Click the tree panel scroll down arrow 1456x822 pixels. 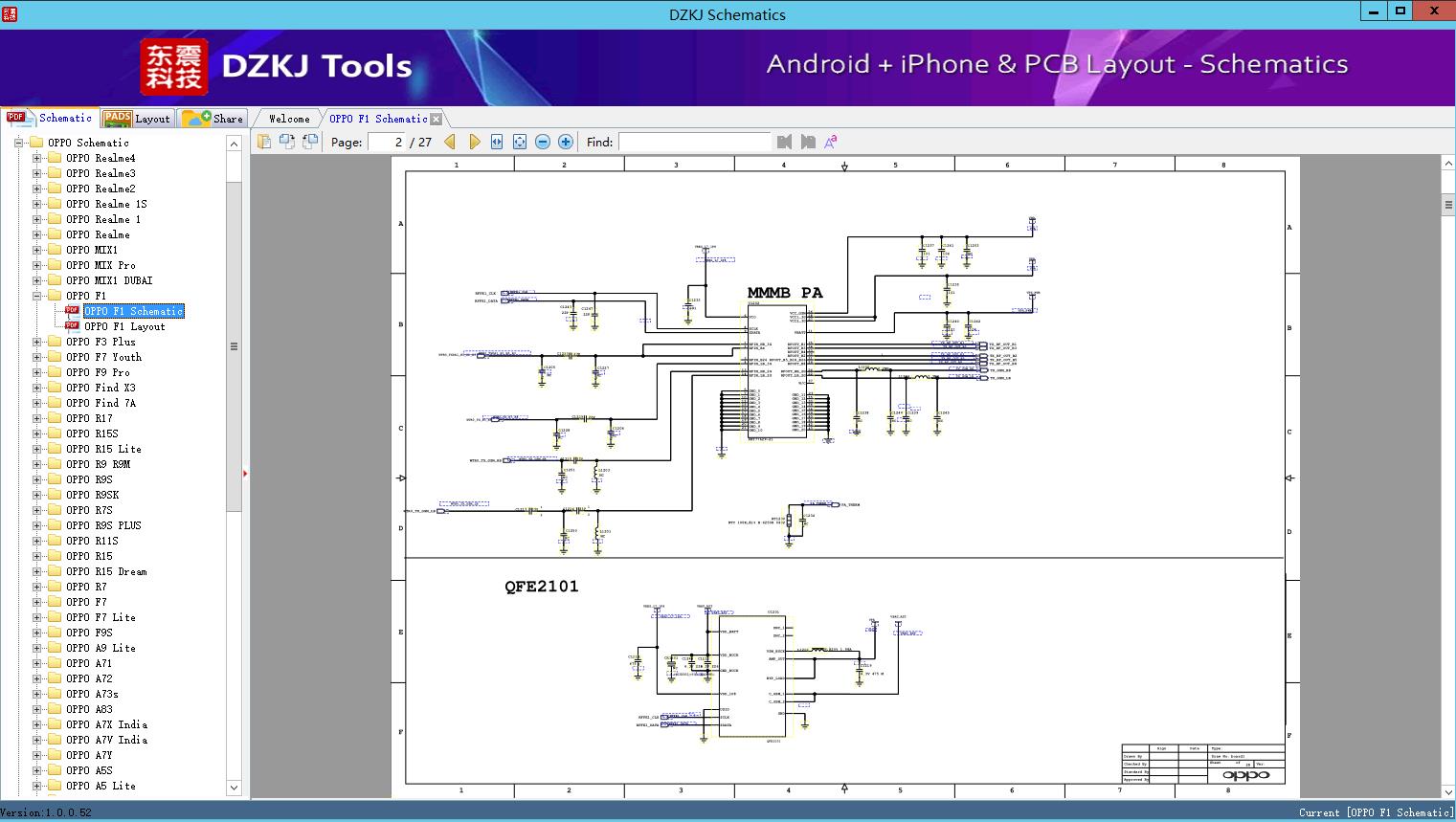pyautogui.click(x=234, y=788)
